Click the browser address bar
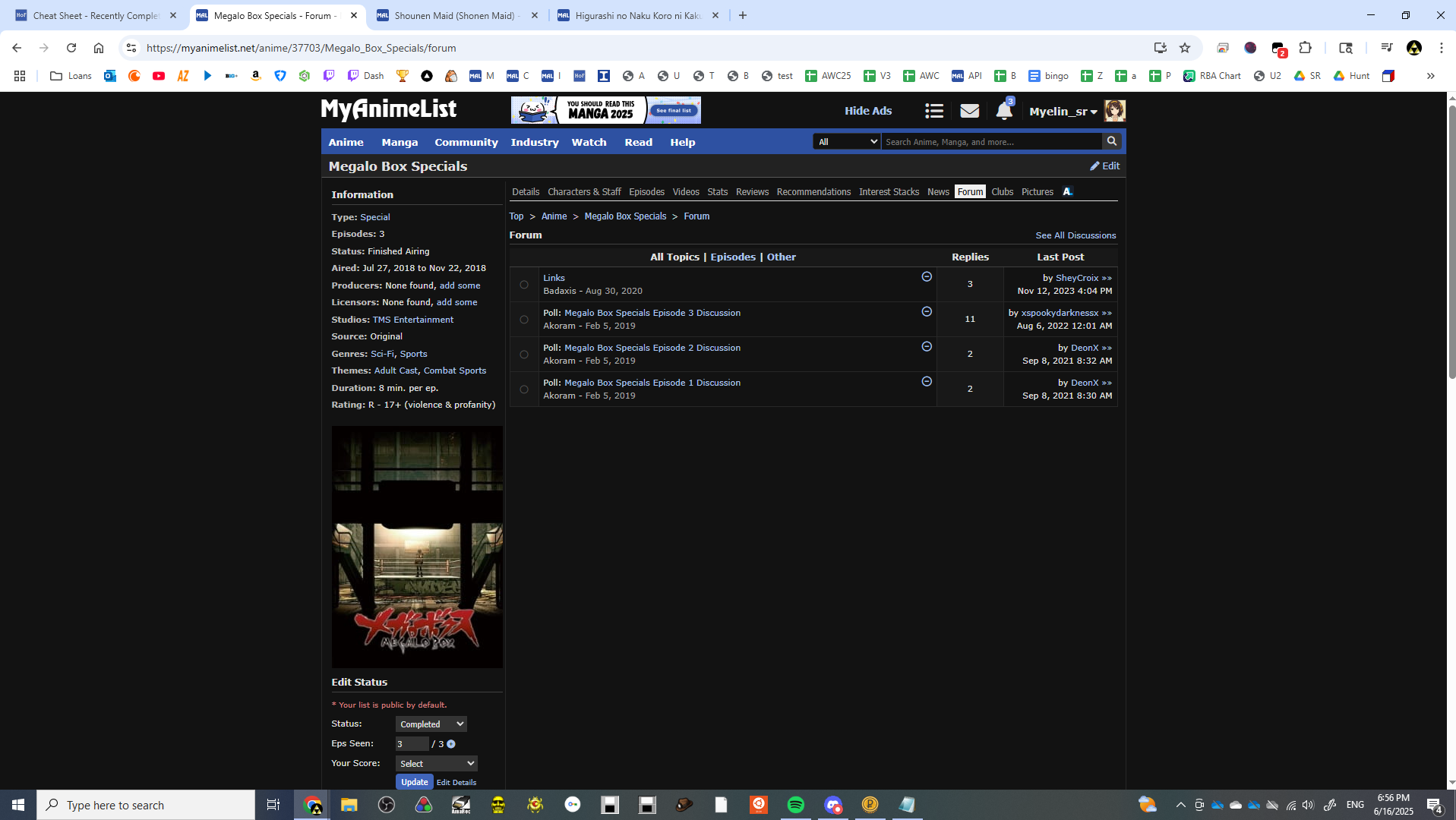This screenshot has height=820, width=1456. click(646, 48)
